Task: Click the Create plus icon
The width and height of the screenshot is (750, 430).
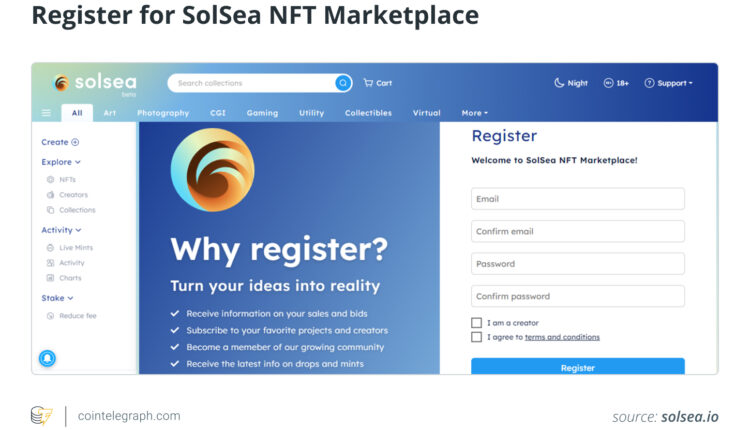Action: [75, 142]
